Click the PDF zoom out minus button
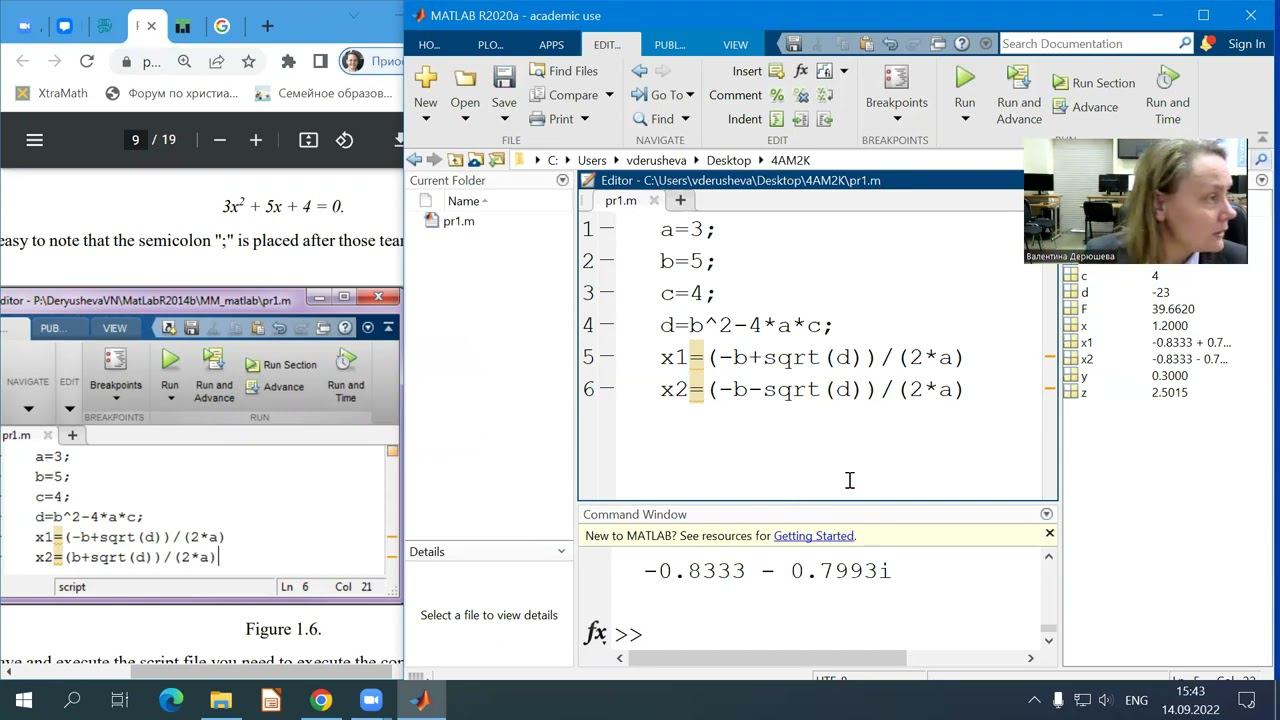 click(220, 140)
